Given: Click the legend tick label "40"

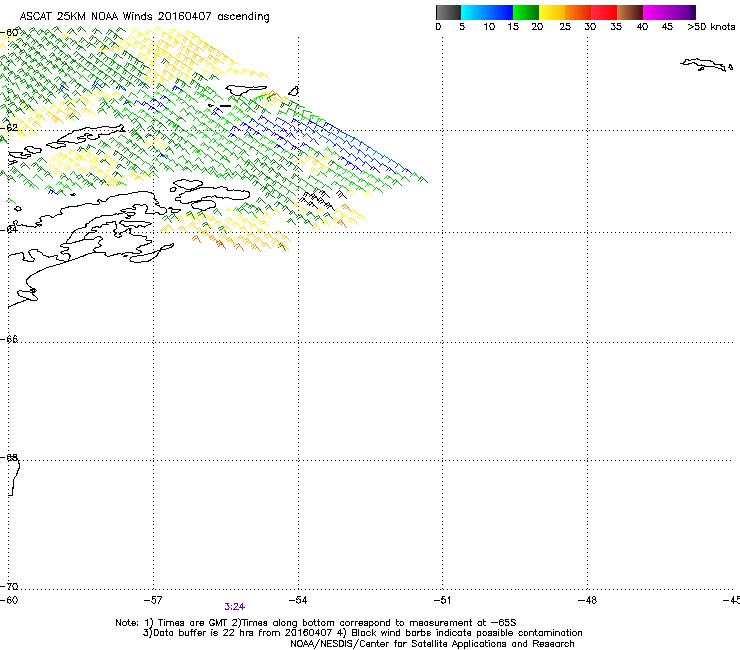Looking at the screenshot, I should pyautogui.click(x=642, y=27).
